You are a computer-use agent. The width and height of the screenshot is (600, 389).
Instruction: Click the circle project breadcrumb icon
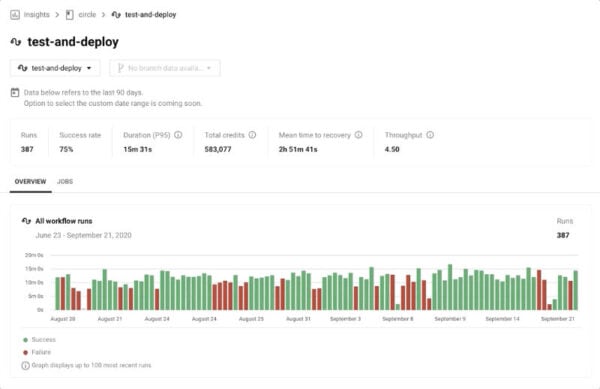tap(70, 15)
